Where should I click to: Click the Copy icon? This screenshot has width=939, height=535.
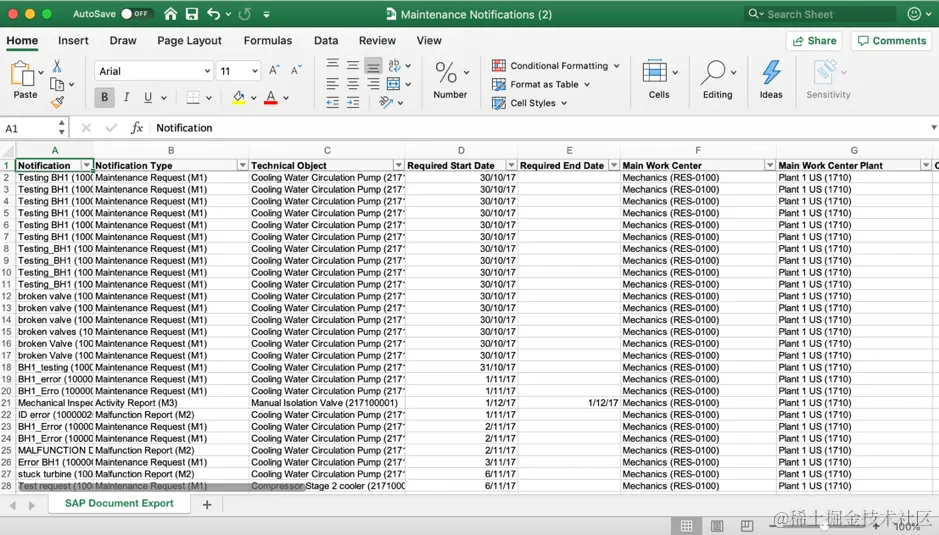click(x=57, y=84)
